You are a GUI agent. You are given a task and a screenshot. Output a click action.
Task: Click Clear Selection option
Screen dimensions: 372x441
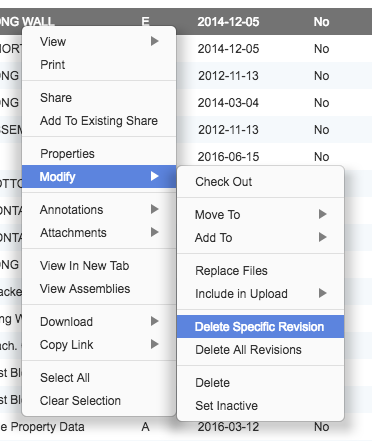(x=99, y=400)
